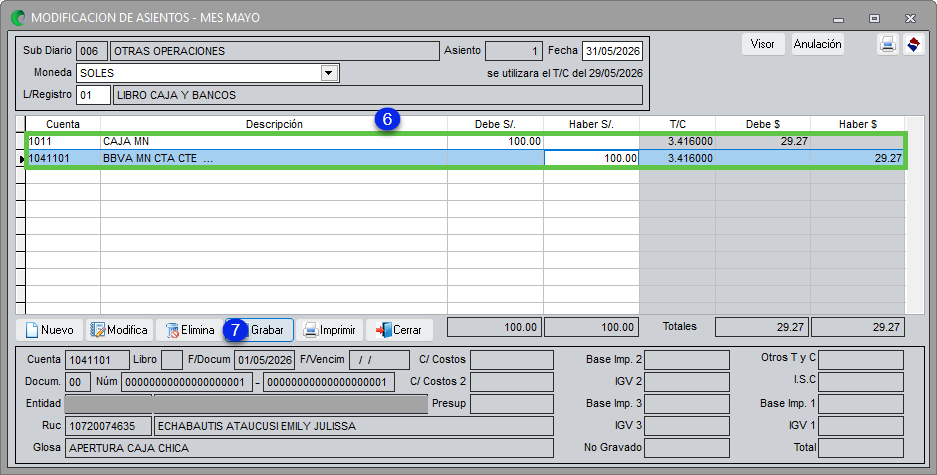The image size is (937, 475).
Task: Click the Base Imp. 1 field
Action: tap(861, 404)
